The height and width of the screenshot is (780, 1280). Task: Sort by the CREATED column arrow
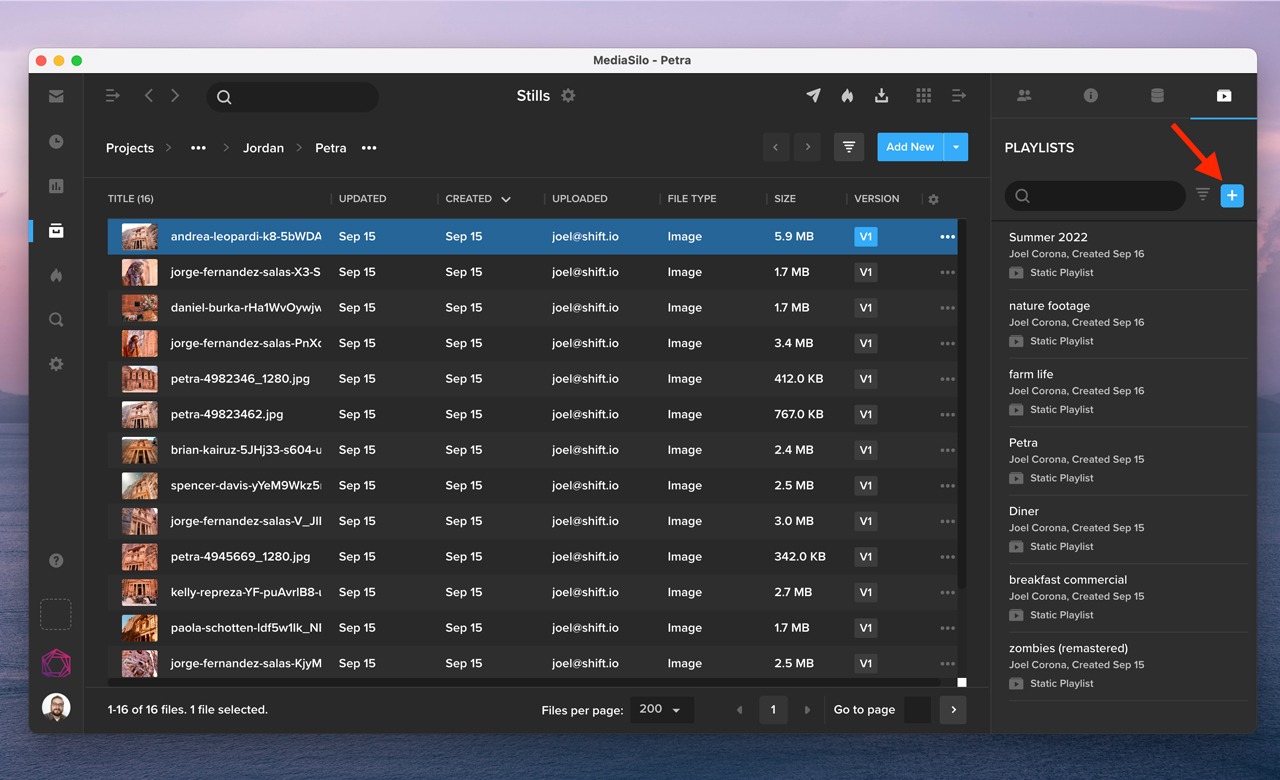(x=506, y=199)
